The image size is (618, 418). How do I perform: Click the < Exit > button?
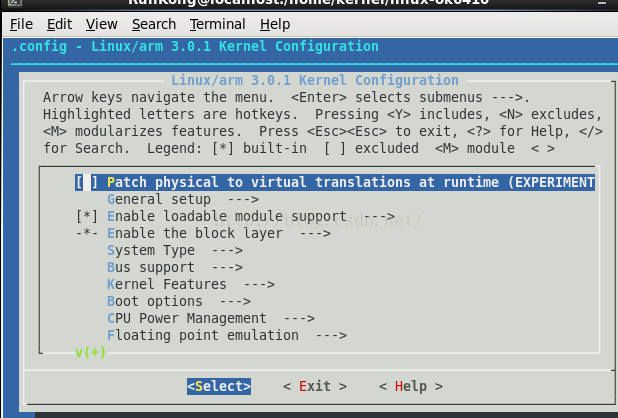tap(315, 386)
